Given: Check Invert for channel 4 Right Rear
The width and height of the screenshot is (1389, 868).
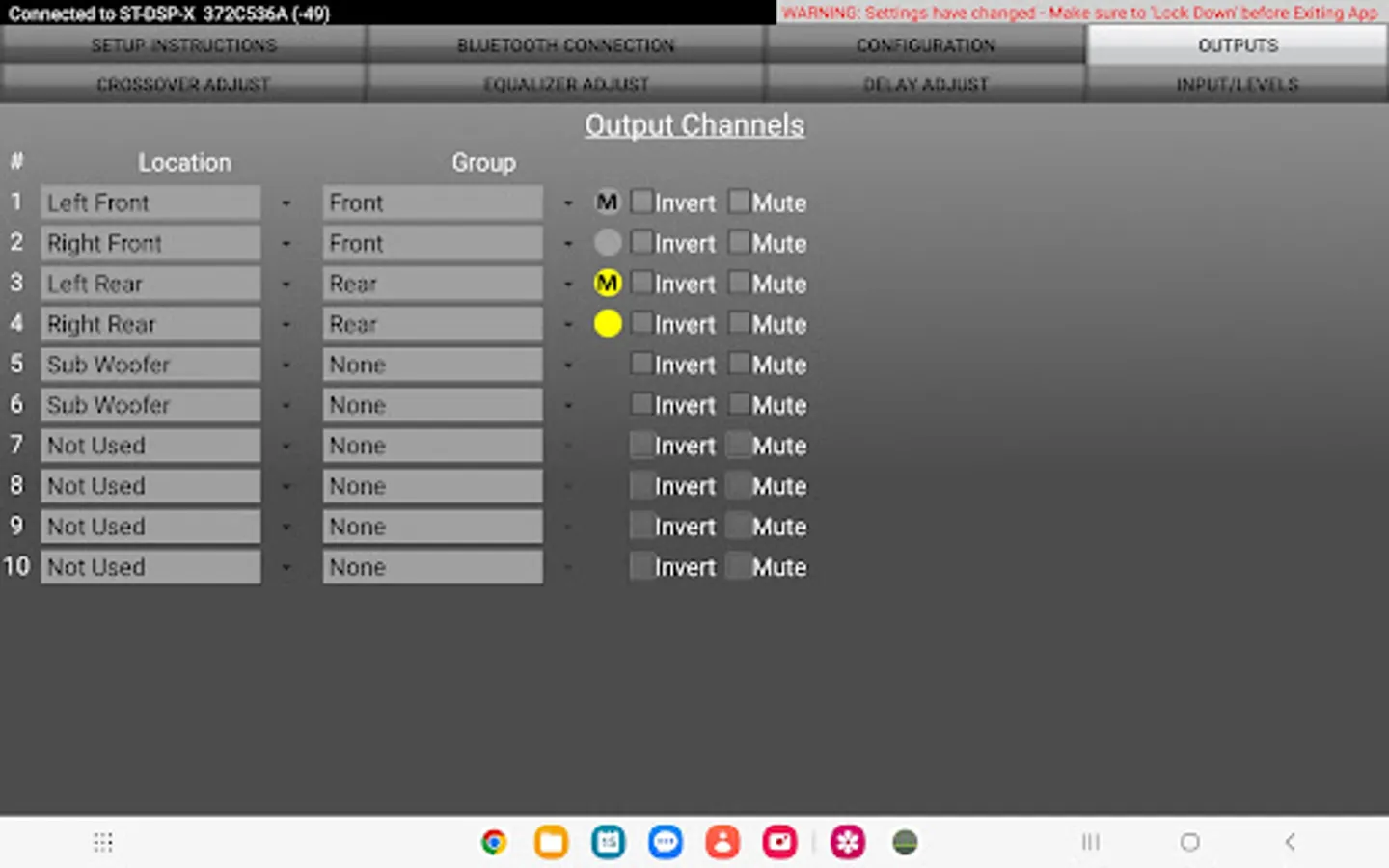Looking at the screenshot, I should point(641,323).
